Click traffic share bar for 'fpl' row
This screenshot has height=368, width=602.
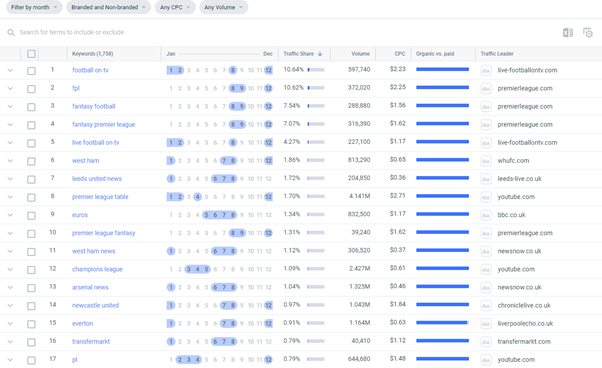316,88
